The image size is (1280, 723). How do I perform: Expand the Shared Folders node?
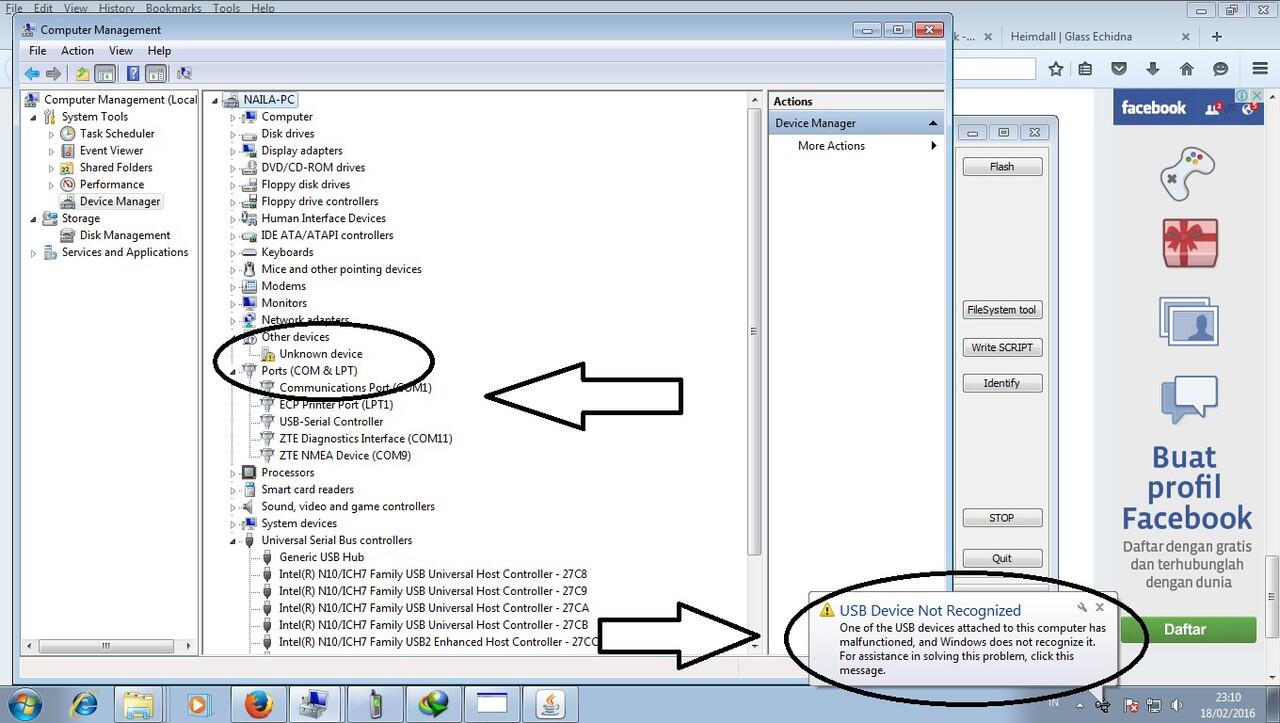pos(52,168)
